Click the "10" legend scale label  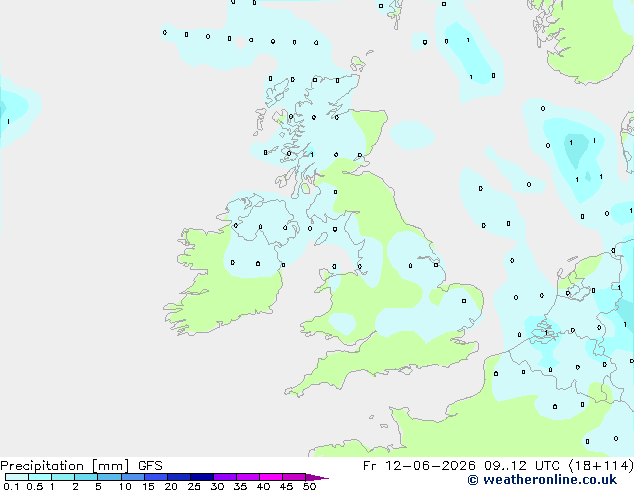(x=125, y=486)
